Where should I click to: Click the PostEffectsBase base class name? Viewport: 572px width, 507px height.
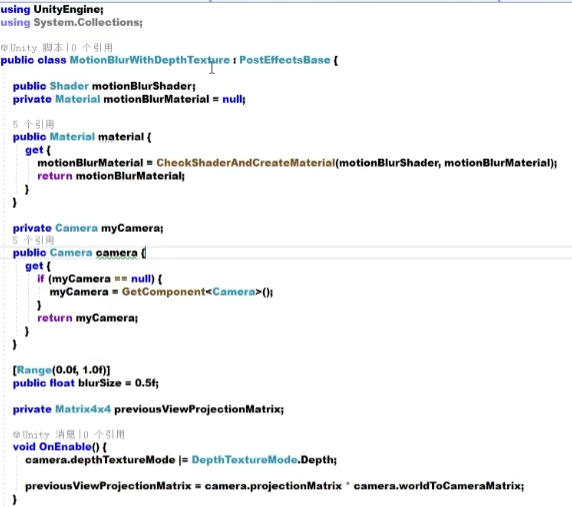point(285,60)
